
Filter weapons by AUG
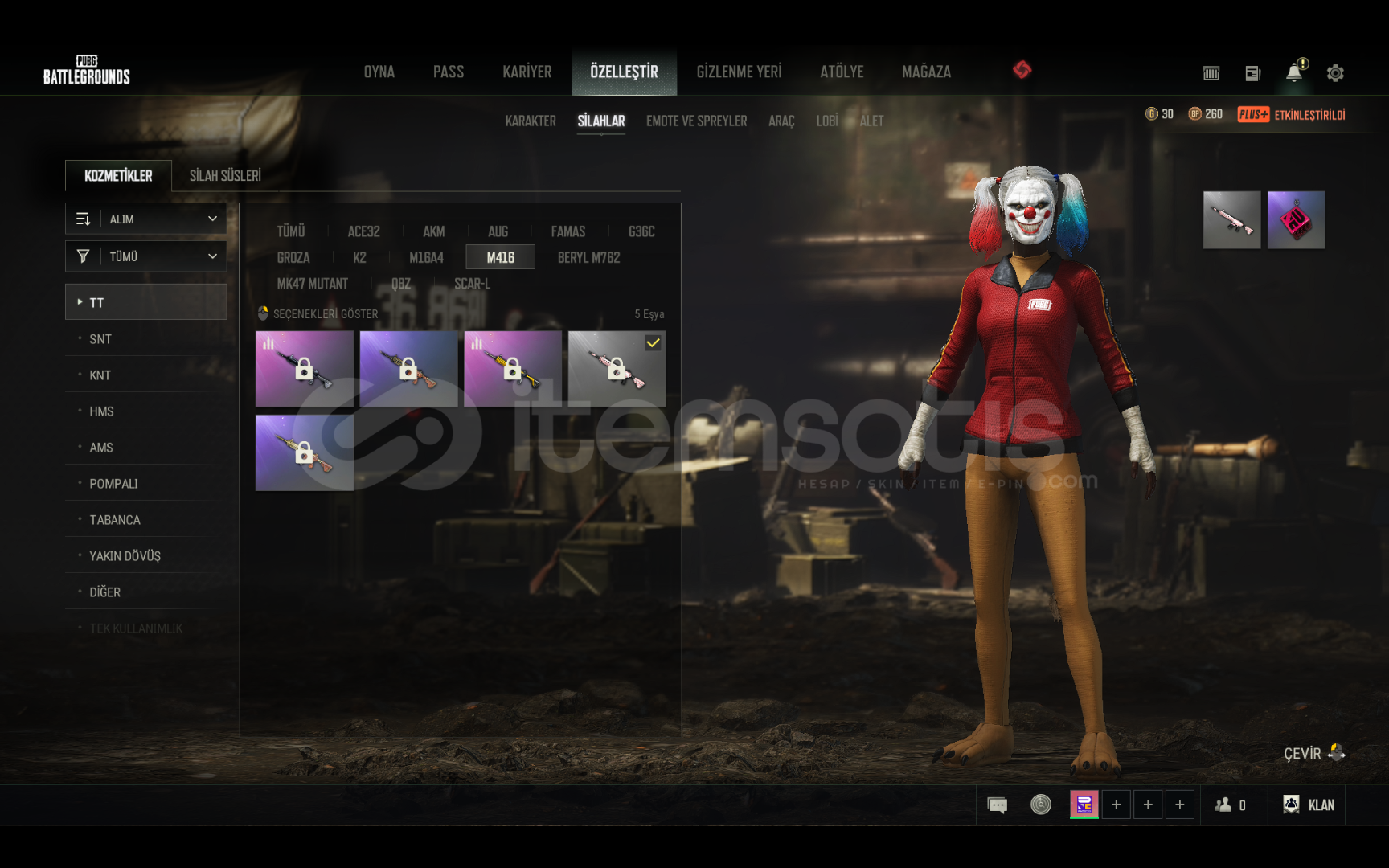(498, 231)
